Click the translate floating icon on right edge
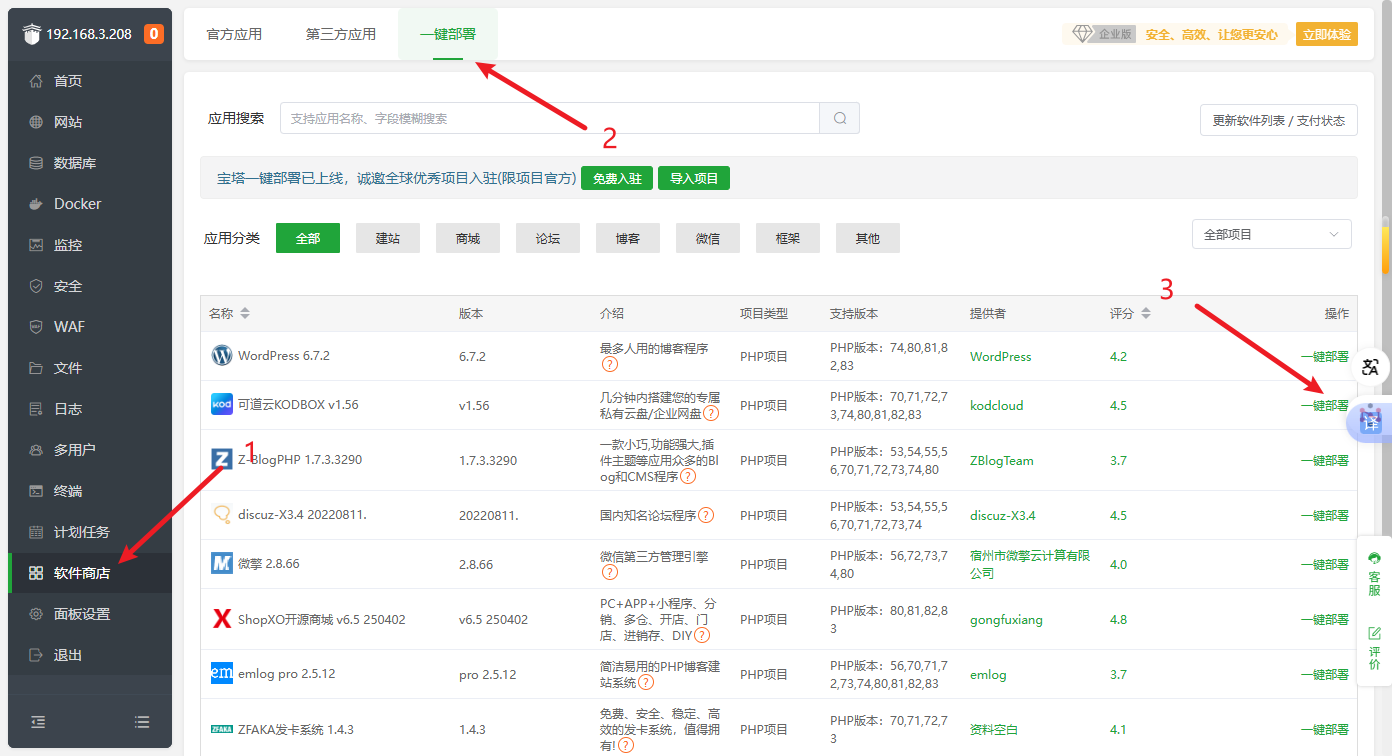Viewport: 1392px width, 756px height. (1371, 367)
